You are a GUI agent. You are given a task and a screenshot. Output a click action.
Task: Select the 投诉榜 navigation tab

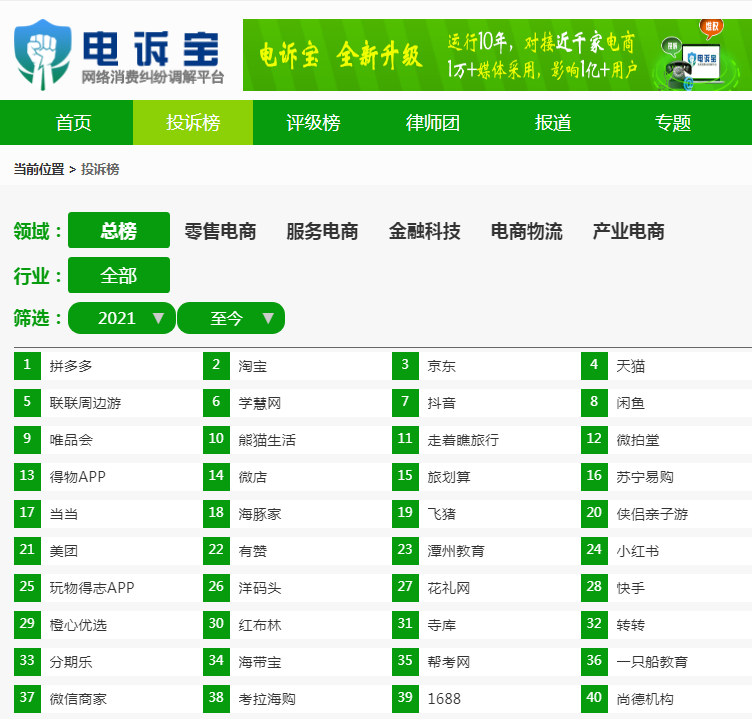(x=193, y=123)
